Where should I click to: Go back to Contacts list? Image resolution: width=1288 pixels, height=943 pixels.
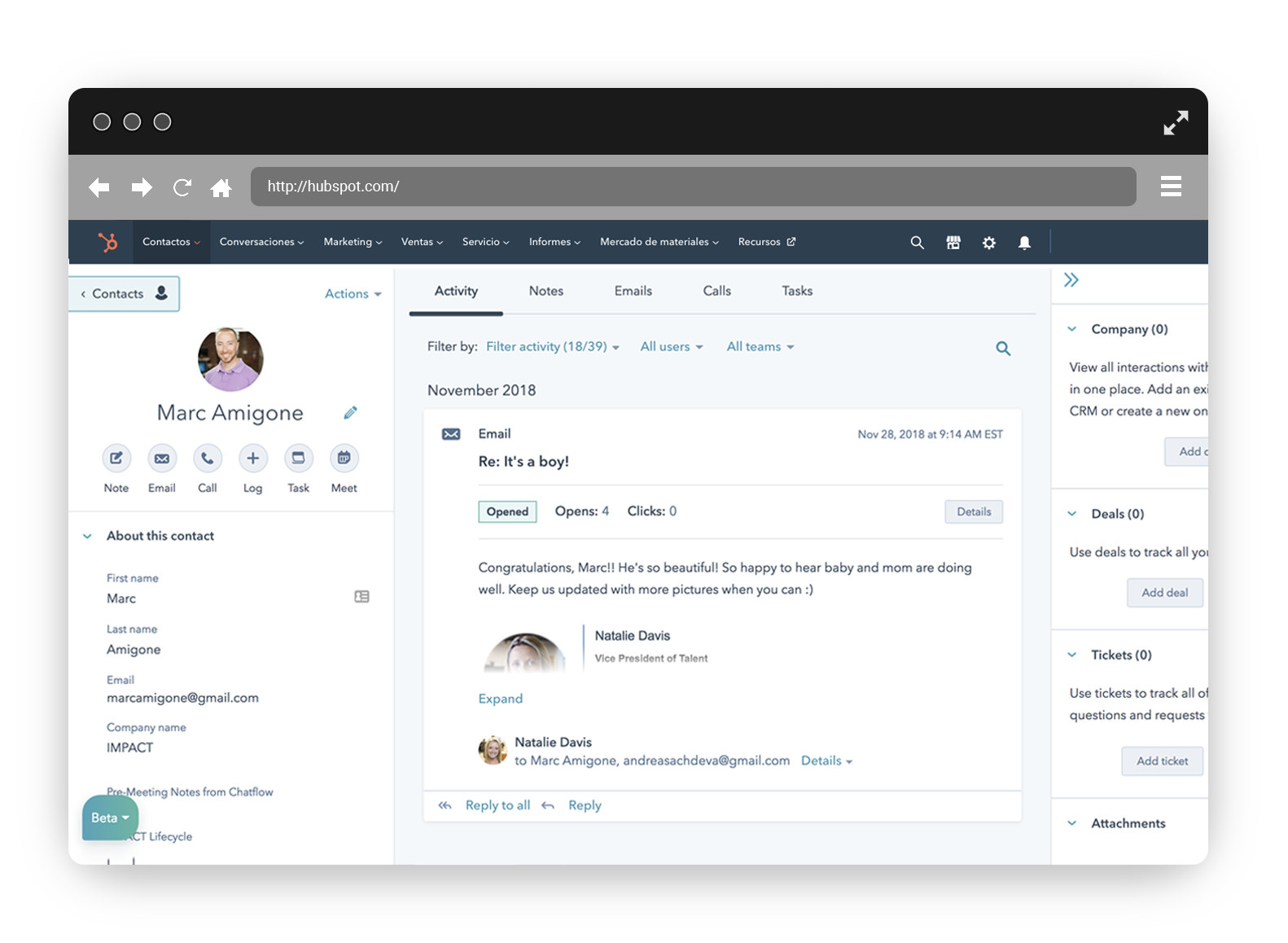125,294
